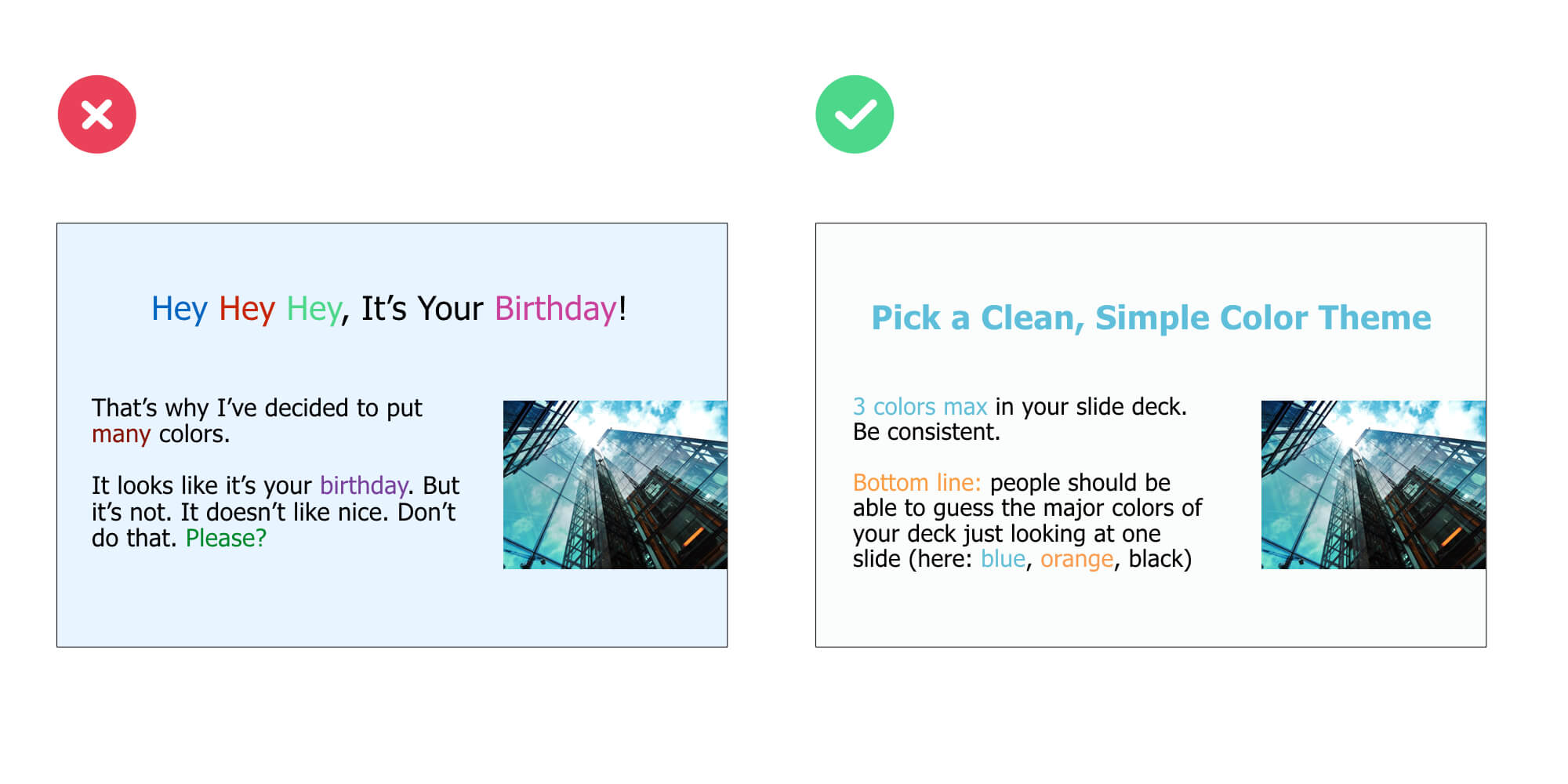The width and height of the screenshot is (1568, 784).
Task: Click the blue word 'Hey' in title
Action: (x=180, y=308)
